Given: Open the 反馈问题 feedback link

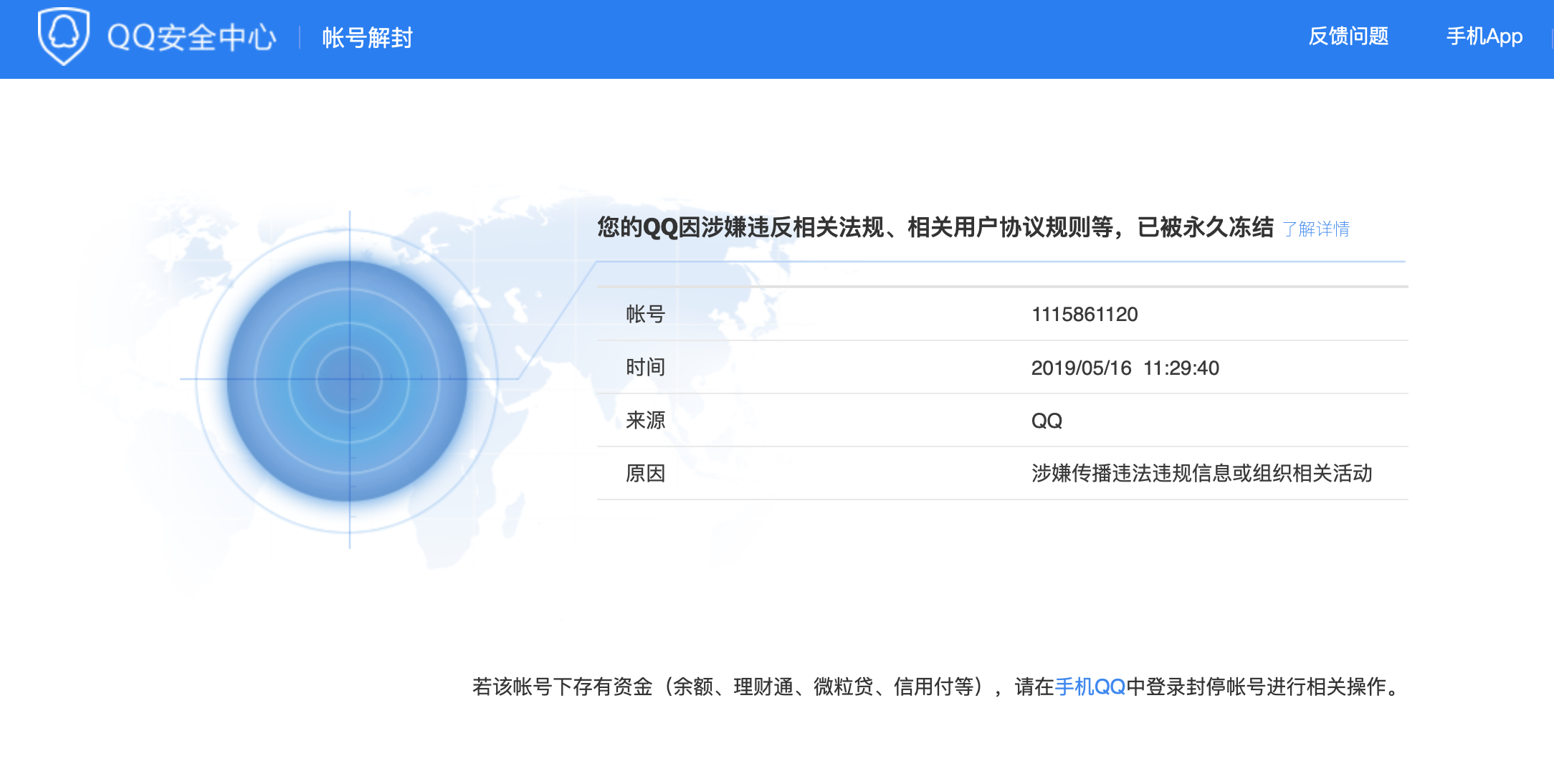Looking at the screenshot, I should point(1348,36).
